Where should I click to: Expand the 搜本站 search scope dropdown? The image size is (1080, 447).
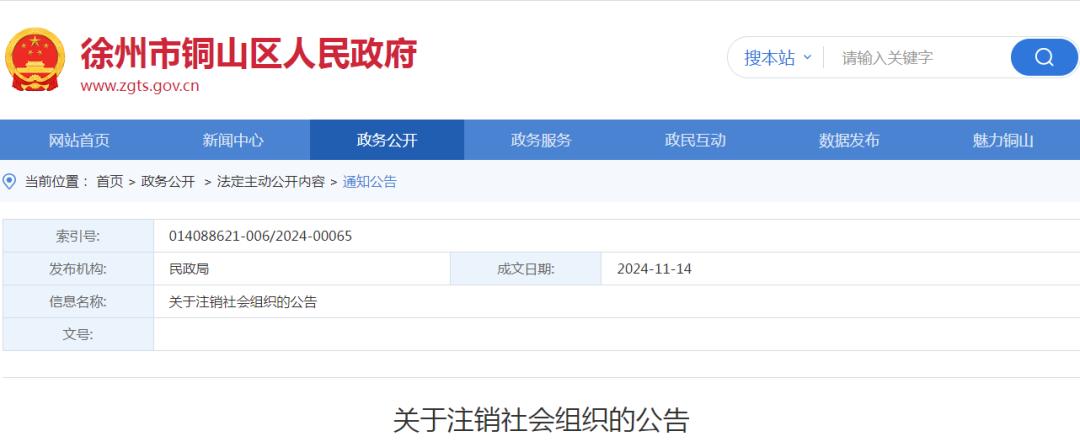(x=777, y=57)
